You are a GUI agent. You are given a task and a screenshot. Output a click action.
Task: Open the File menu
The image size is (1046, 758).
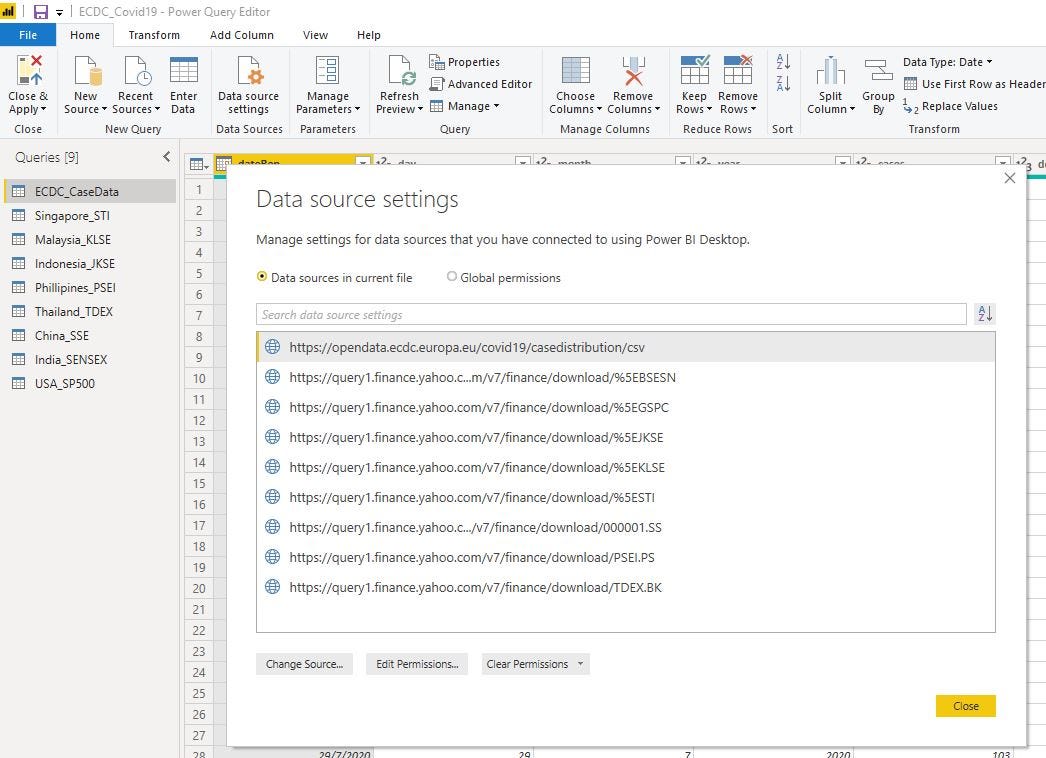pyautogui.click(x=28, y=35)
